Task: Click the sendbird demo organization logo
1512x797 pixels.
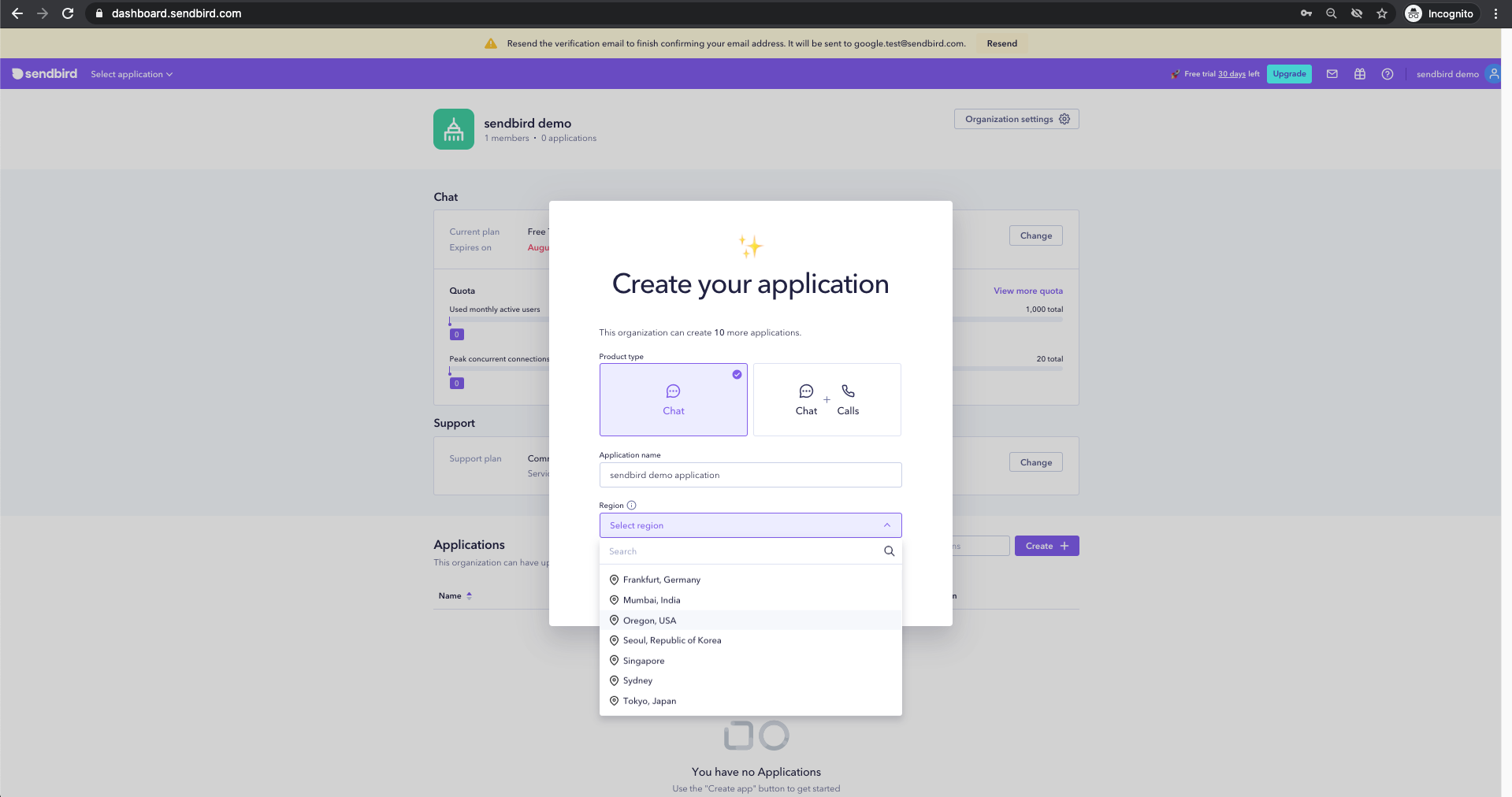Action: 454,129
